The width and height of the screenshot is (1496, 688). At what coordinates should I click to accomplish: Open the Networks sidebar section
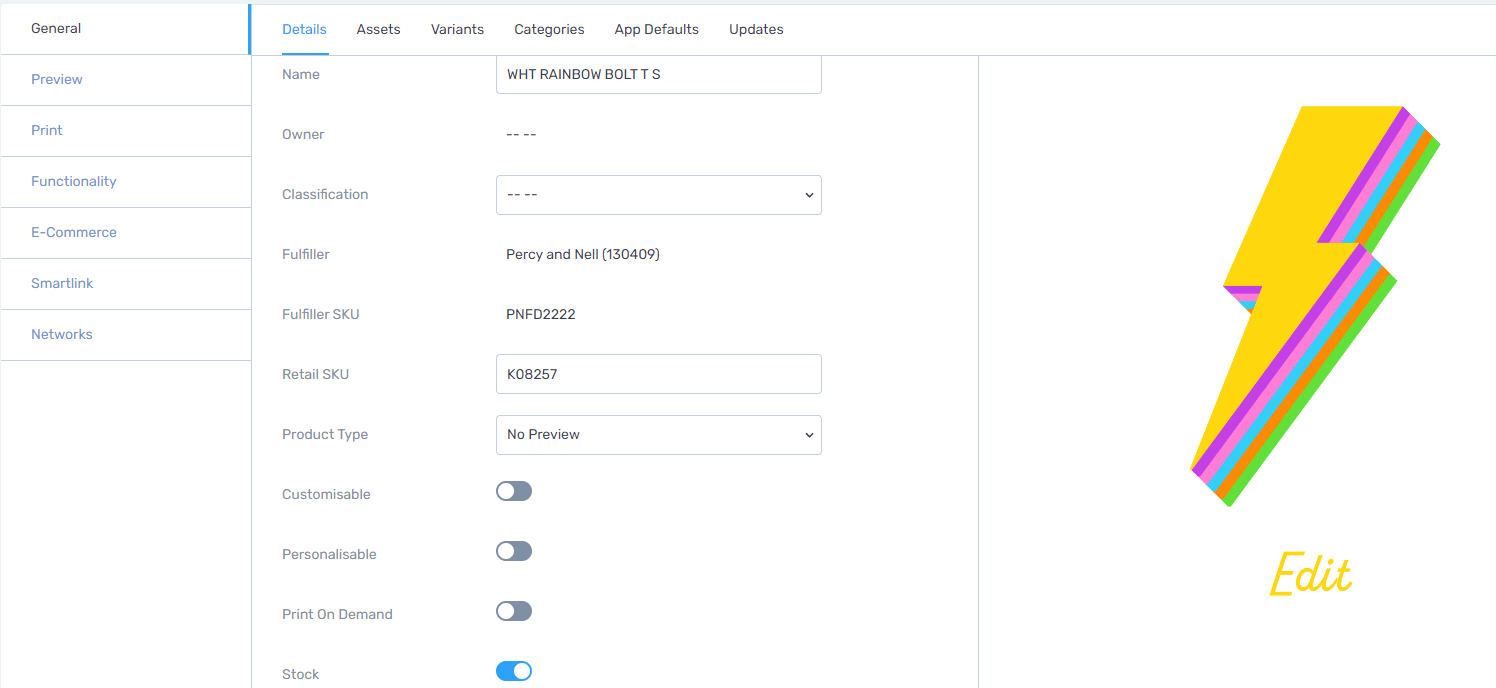click(125, 335)
